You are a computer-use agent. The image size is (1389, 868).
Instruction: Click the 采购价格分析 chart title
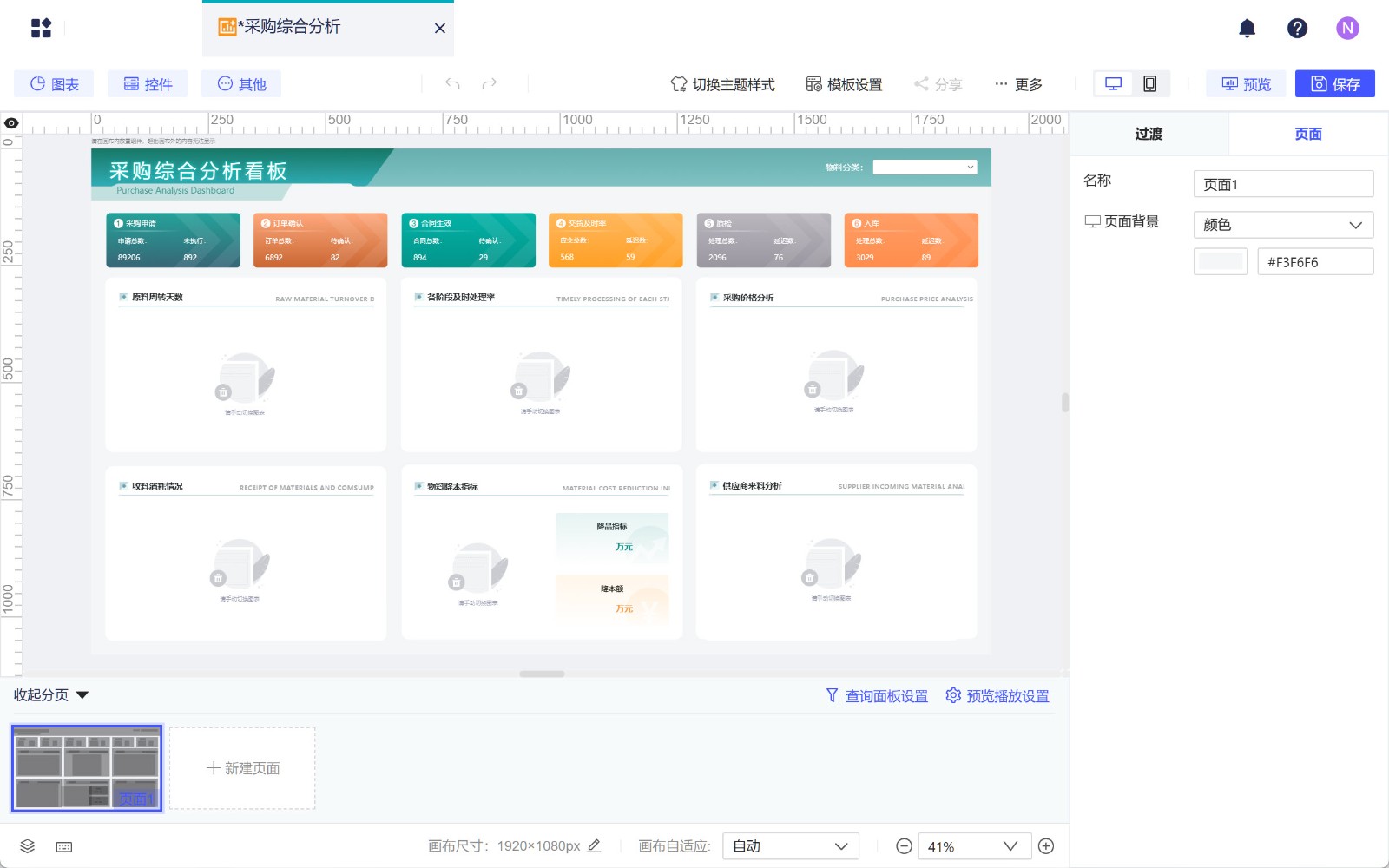tap(748, 298)
